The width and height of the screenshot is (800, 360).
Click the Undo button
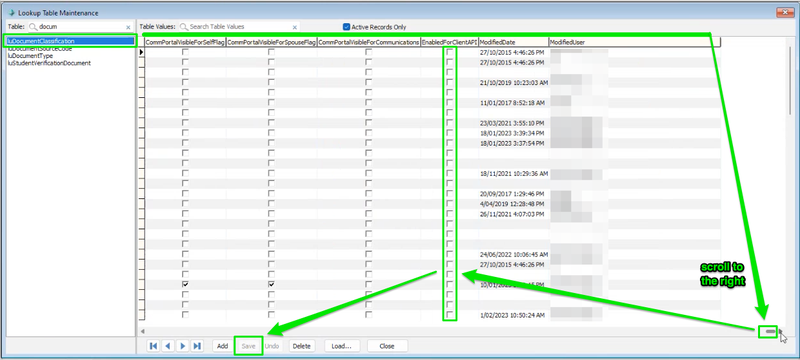pos(272,346)
